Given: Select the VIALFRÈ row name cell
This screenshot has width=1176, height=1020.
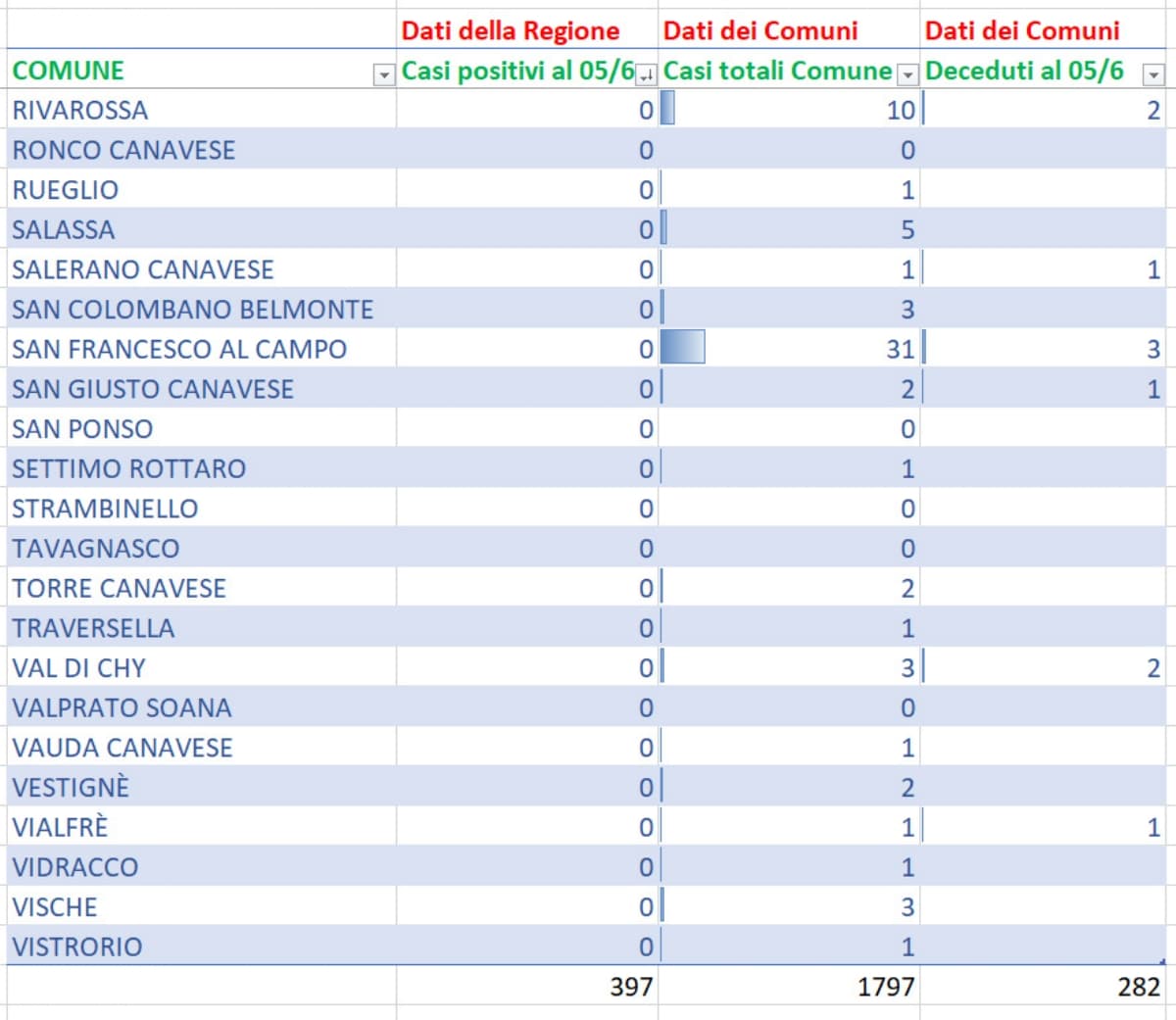Looking at the screenshot, I should [201, 827].
